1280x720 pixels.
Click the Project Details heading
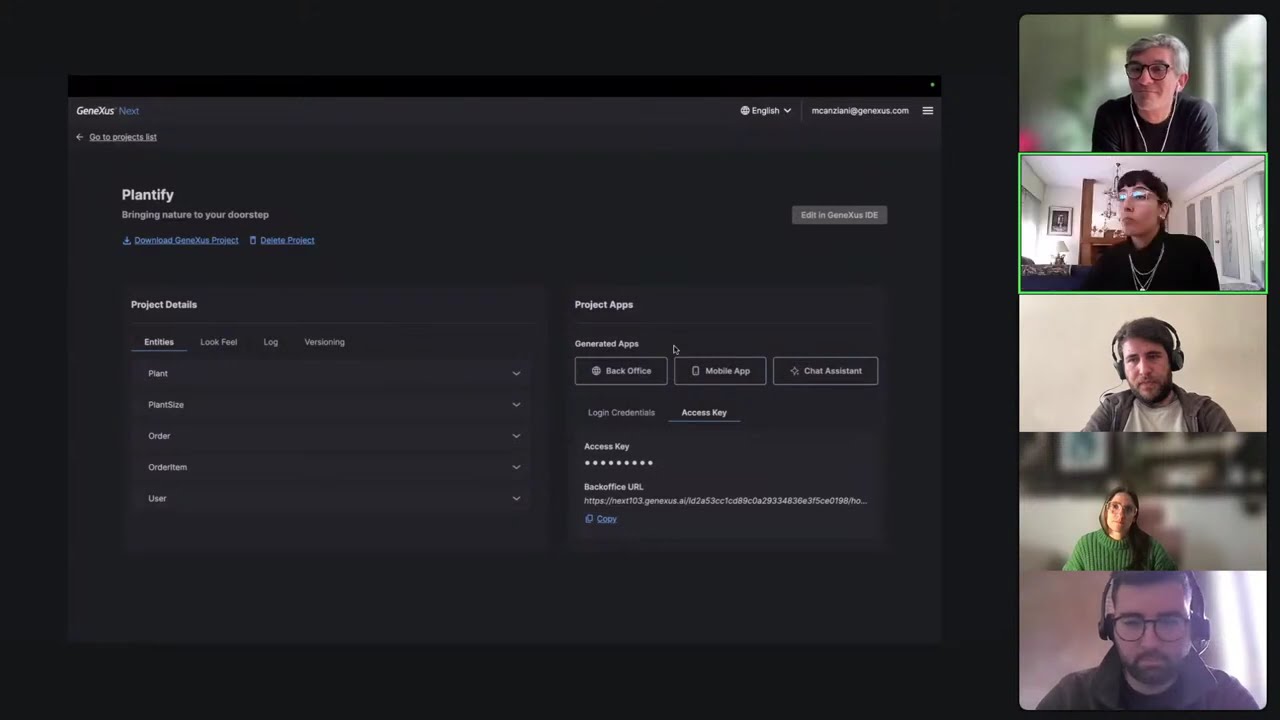(164, 305)
